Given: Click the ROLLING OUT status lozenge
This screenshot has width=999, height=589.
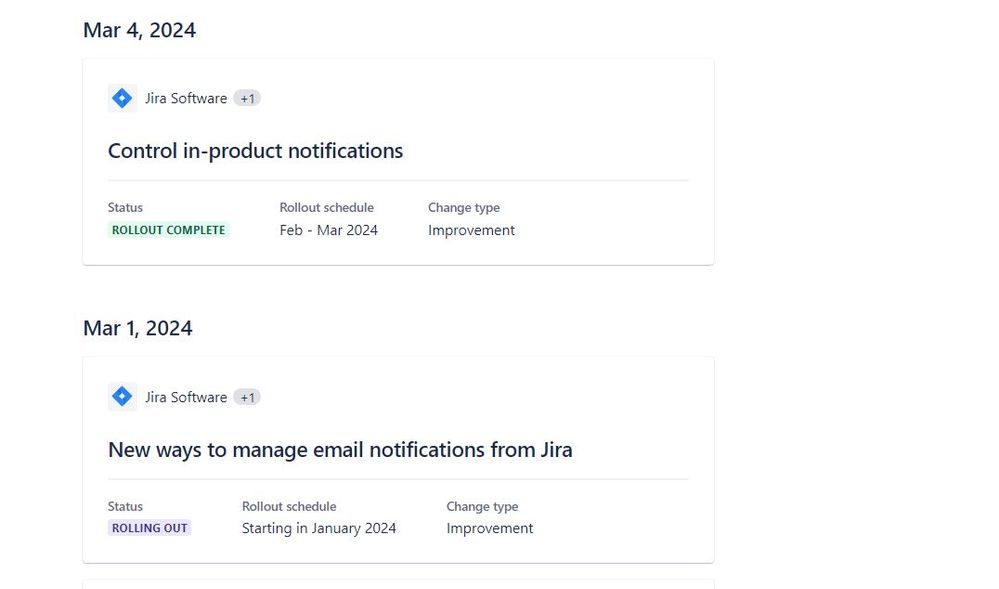Looking at the screenshot, I should click(149, 528).
